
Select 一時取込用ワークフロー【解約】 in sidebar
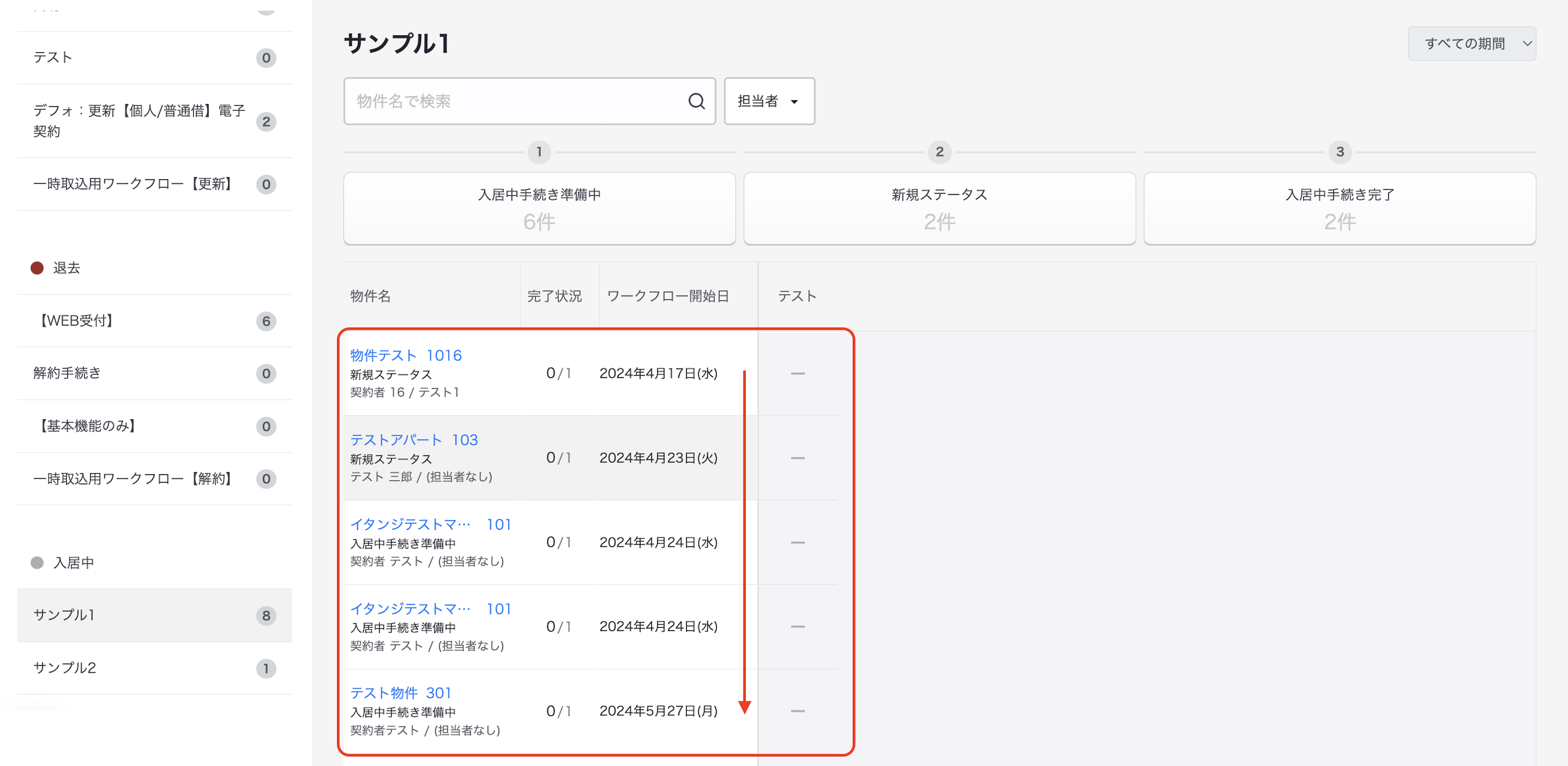coord(155,478)
